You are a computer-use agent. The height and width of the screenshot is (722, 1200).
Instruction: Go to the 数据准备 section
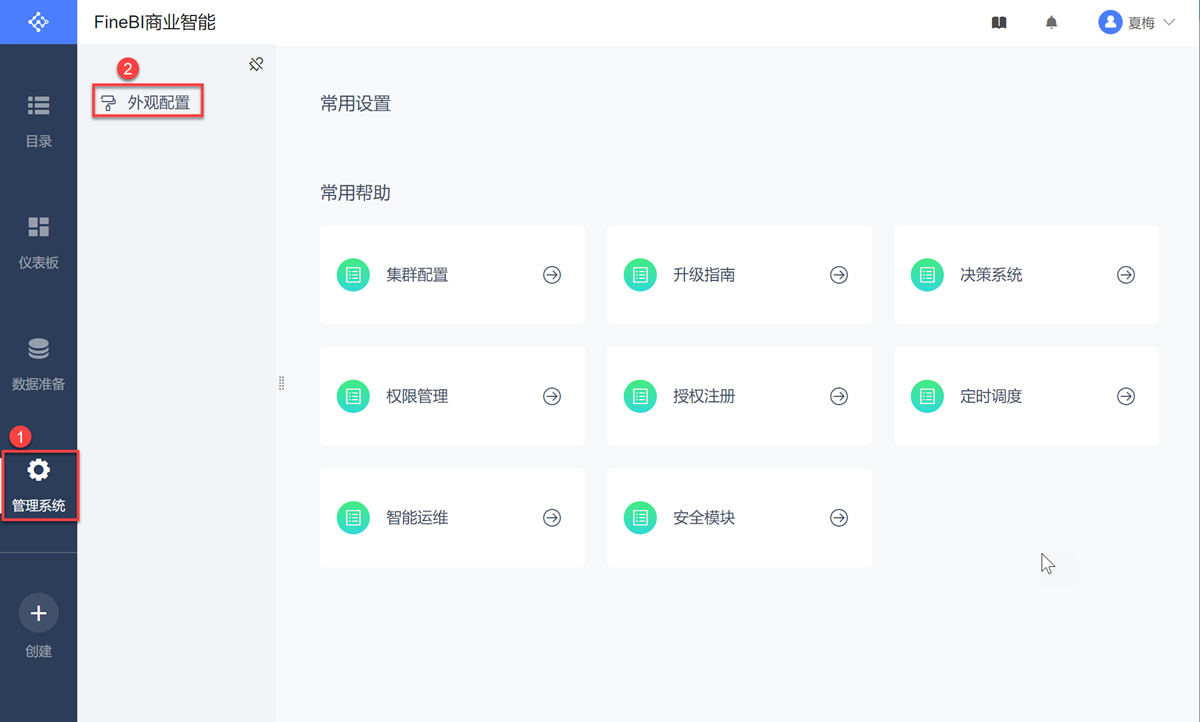tap(38, 362)
